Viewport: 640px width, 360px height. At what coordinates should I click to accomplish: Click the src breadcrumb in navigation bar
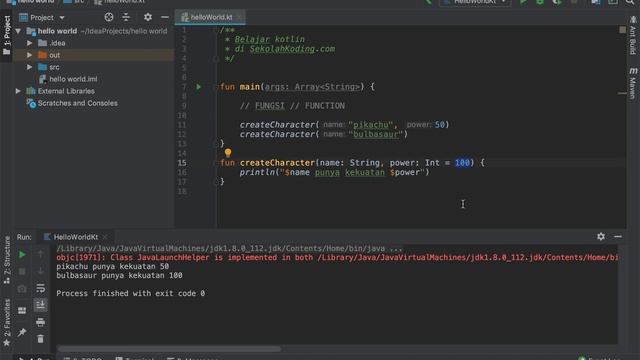[x=74, y=2]
